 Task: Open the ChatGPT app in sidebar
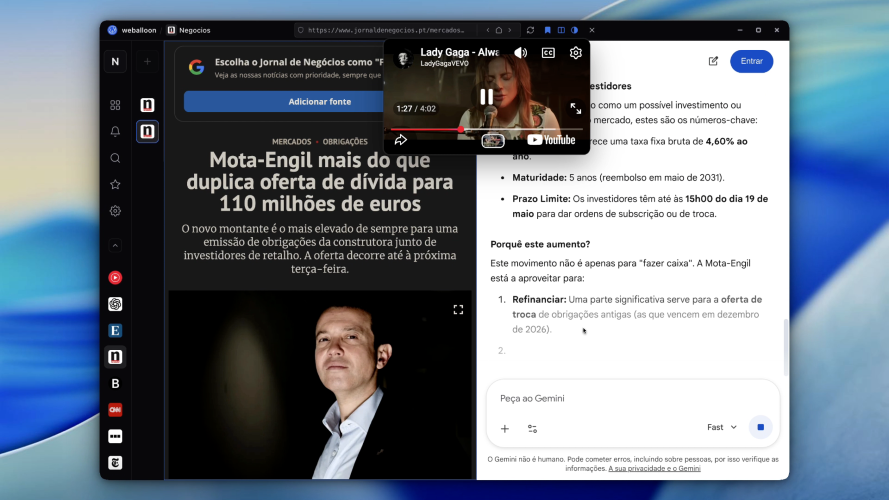115,304
